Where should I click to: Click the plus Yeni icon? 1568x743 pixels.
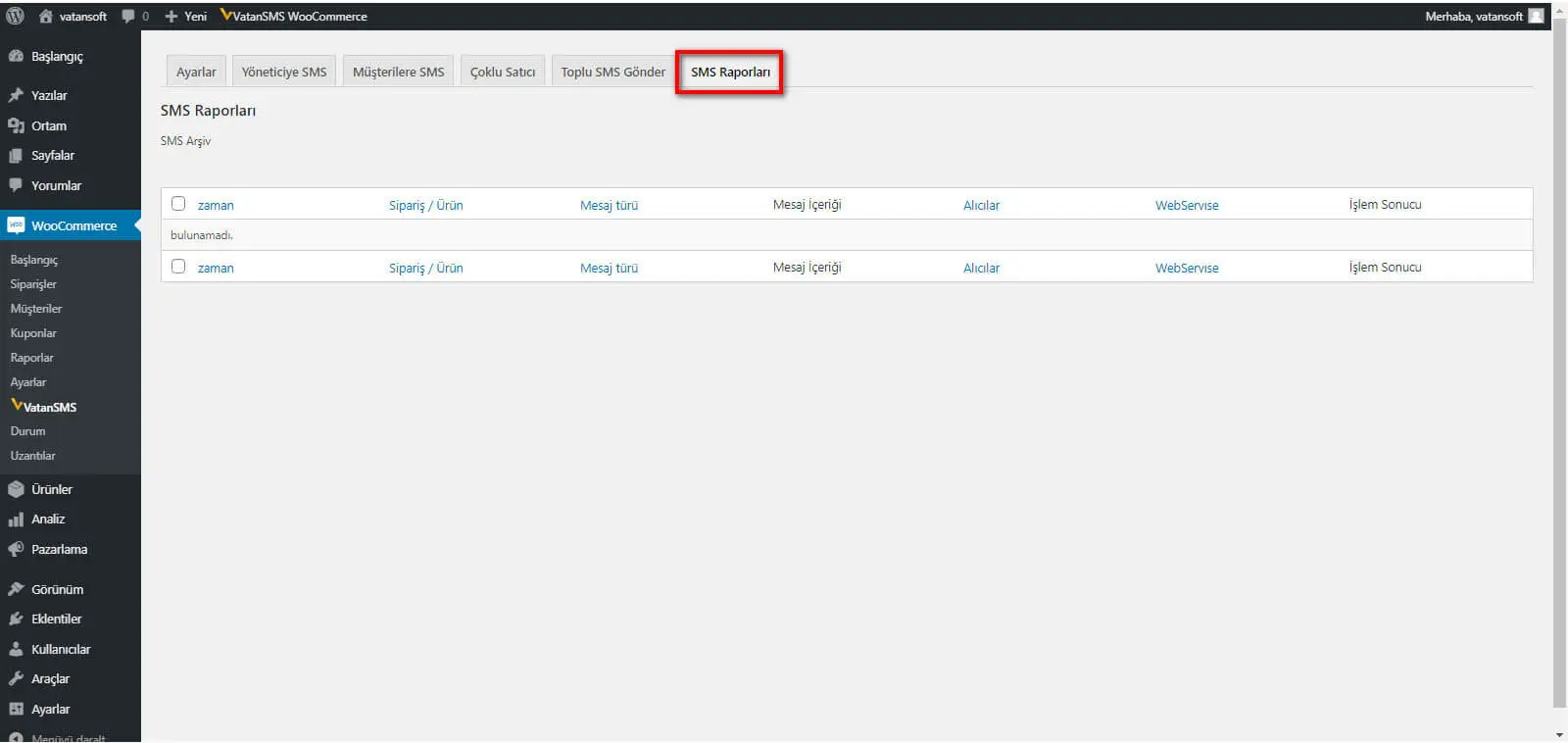coord(171,17)
